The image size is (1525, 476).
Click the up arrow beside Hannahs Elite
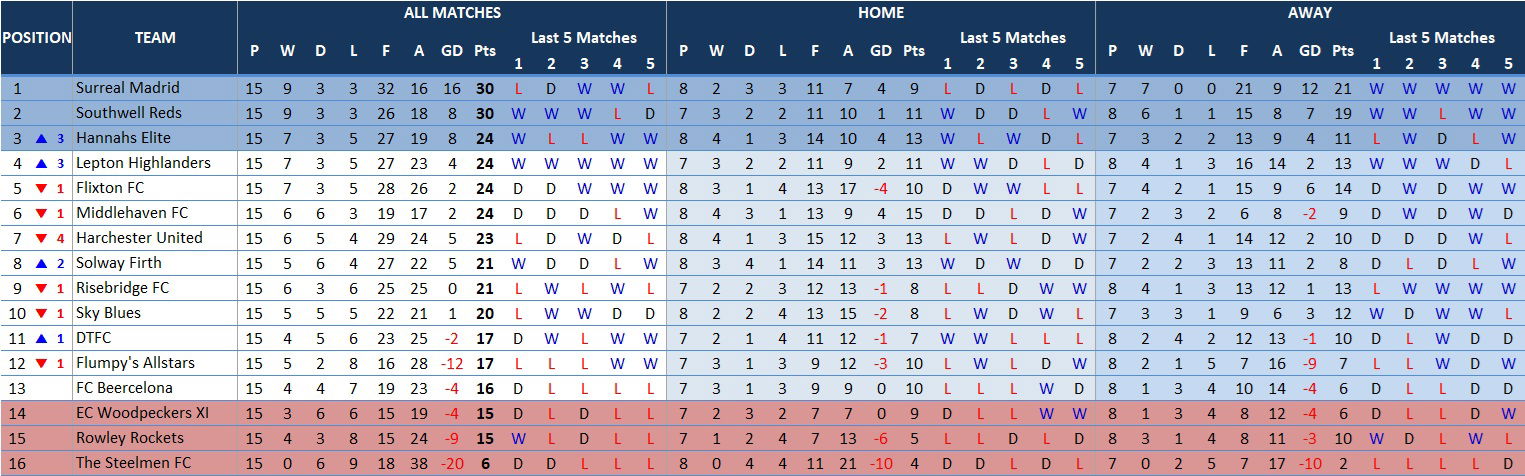click(x=42, y=138)
